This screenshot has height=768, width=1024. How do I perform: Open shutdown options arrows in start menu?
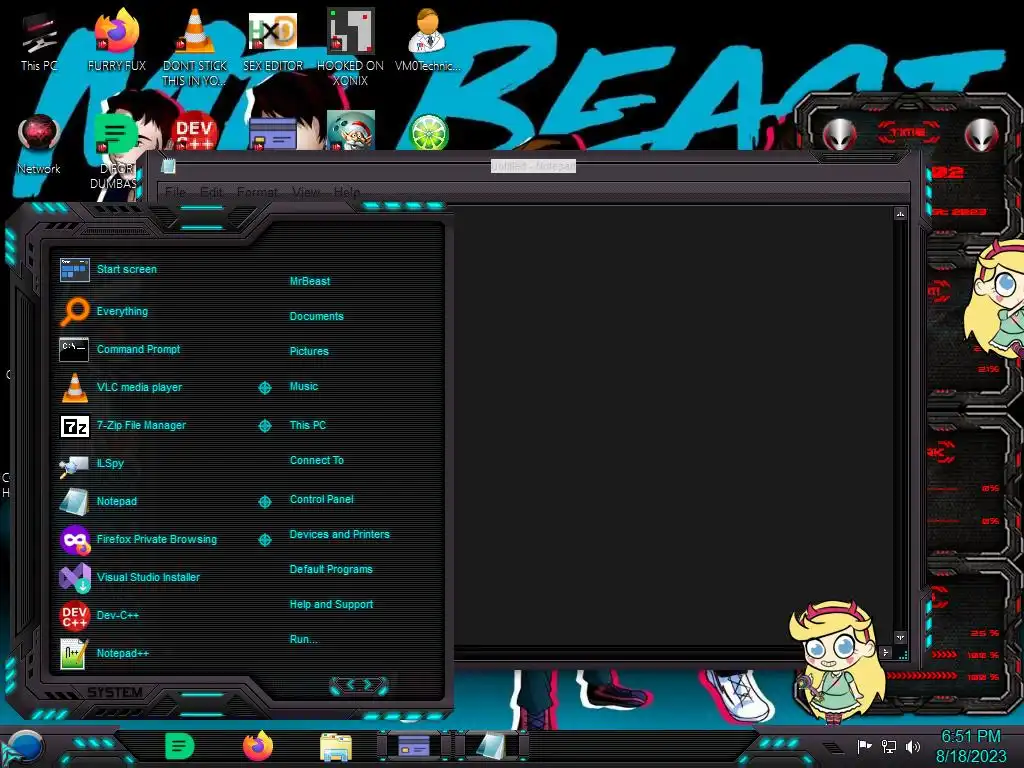(359, 684)
